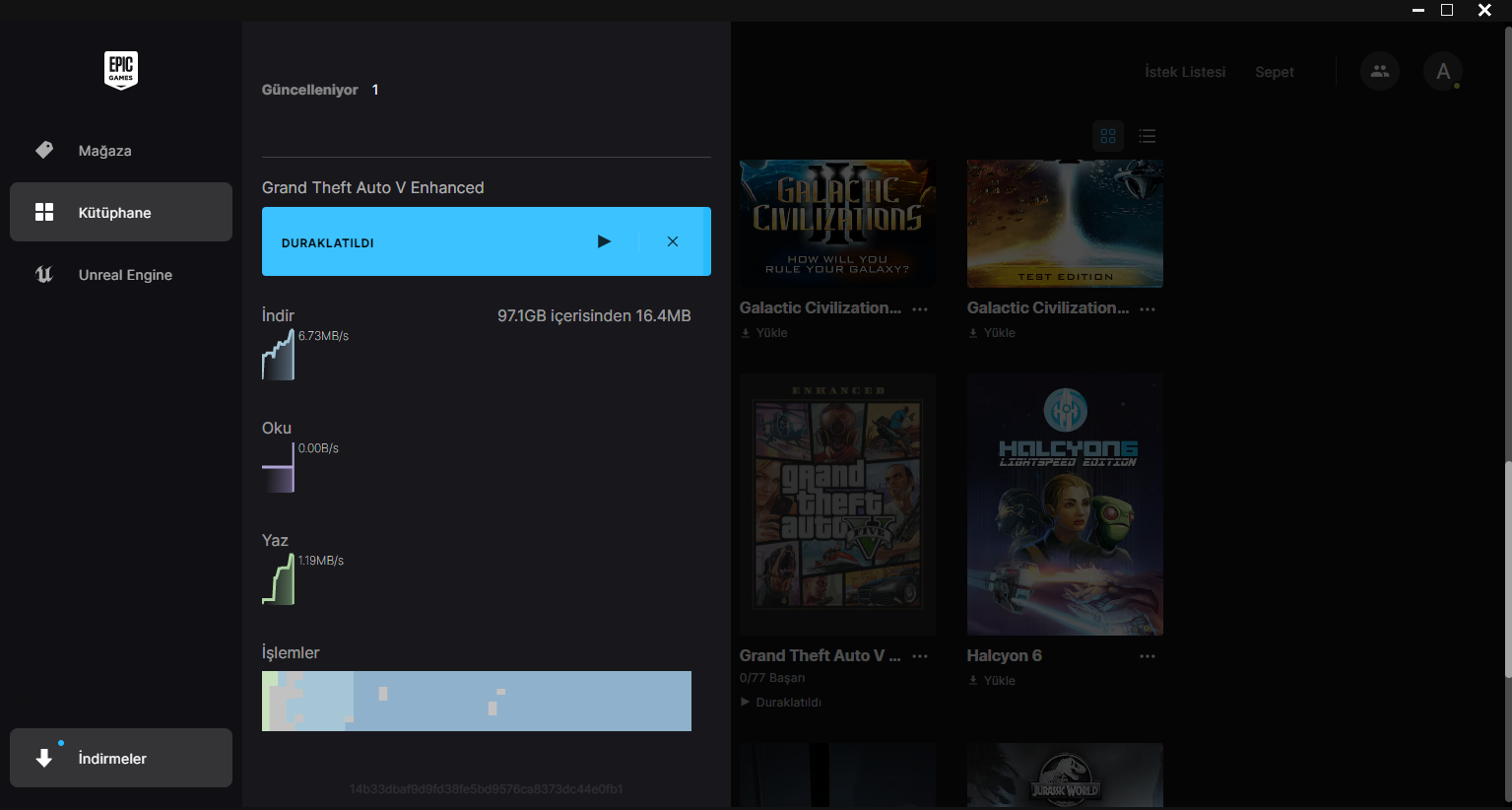The image size is (1512, 810).
Task: Cancel the GTA V Enhanced download
Action: pyautogui.click(x=673, y=241)
